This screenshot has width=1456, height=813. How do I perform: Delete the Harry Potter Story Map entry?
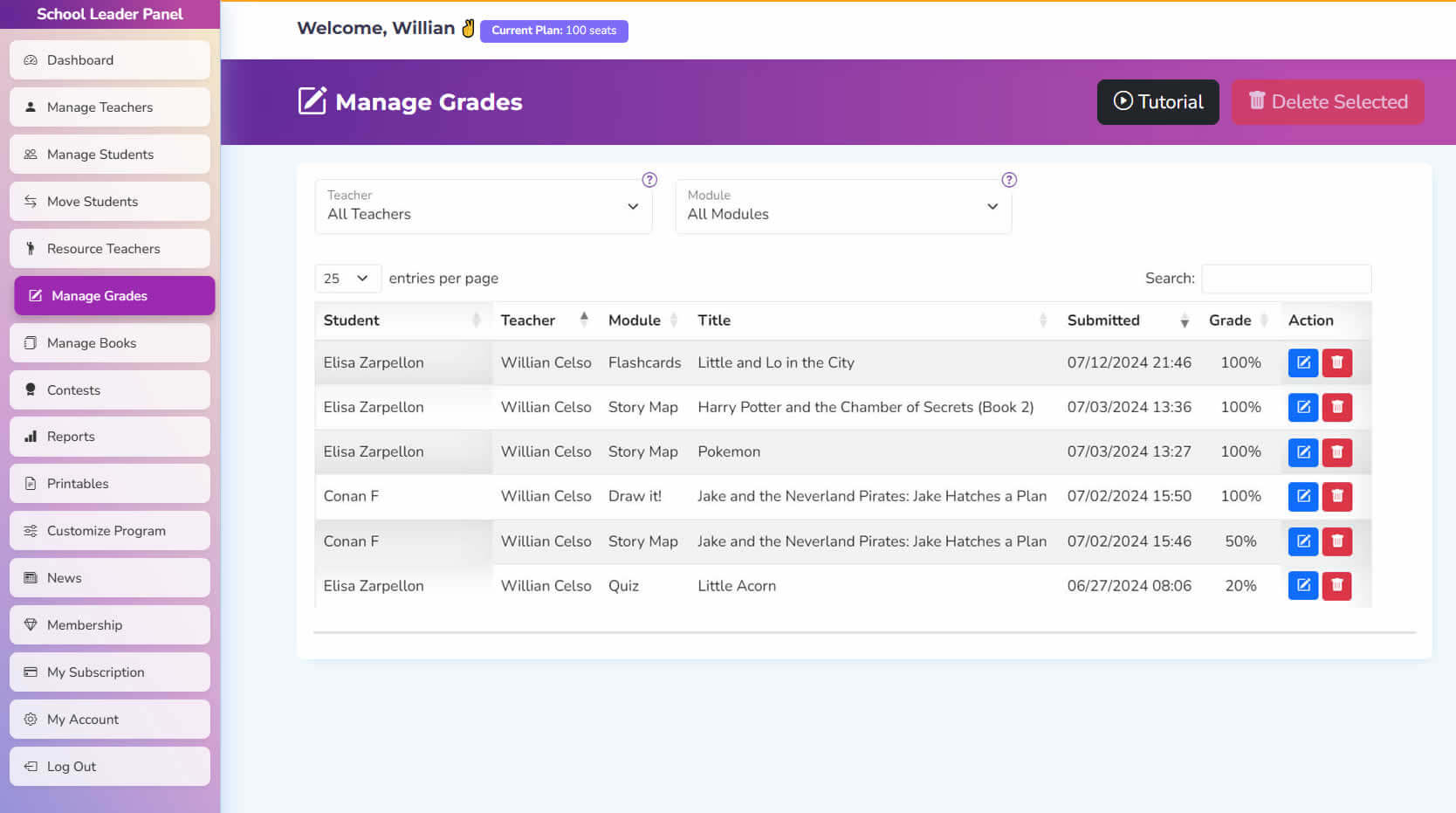(x=1336, y=407)
